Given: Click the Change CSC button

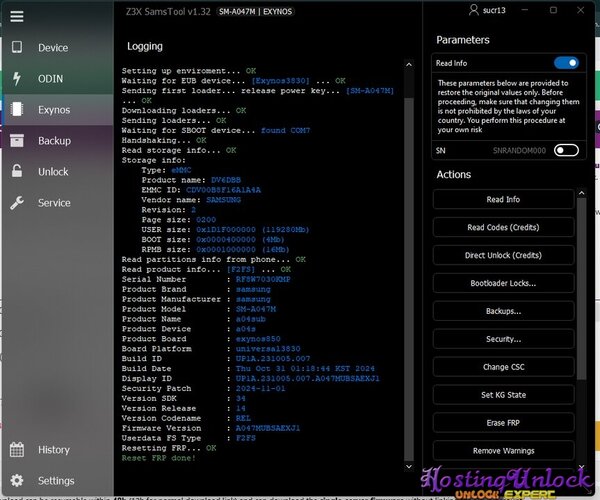Looking at the screenshot, I should tap(503, 368).
